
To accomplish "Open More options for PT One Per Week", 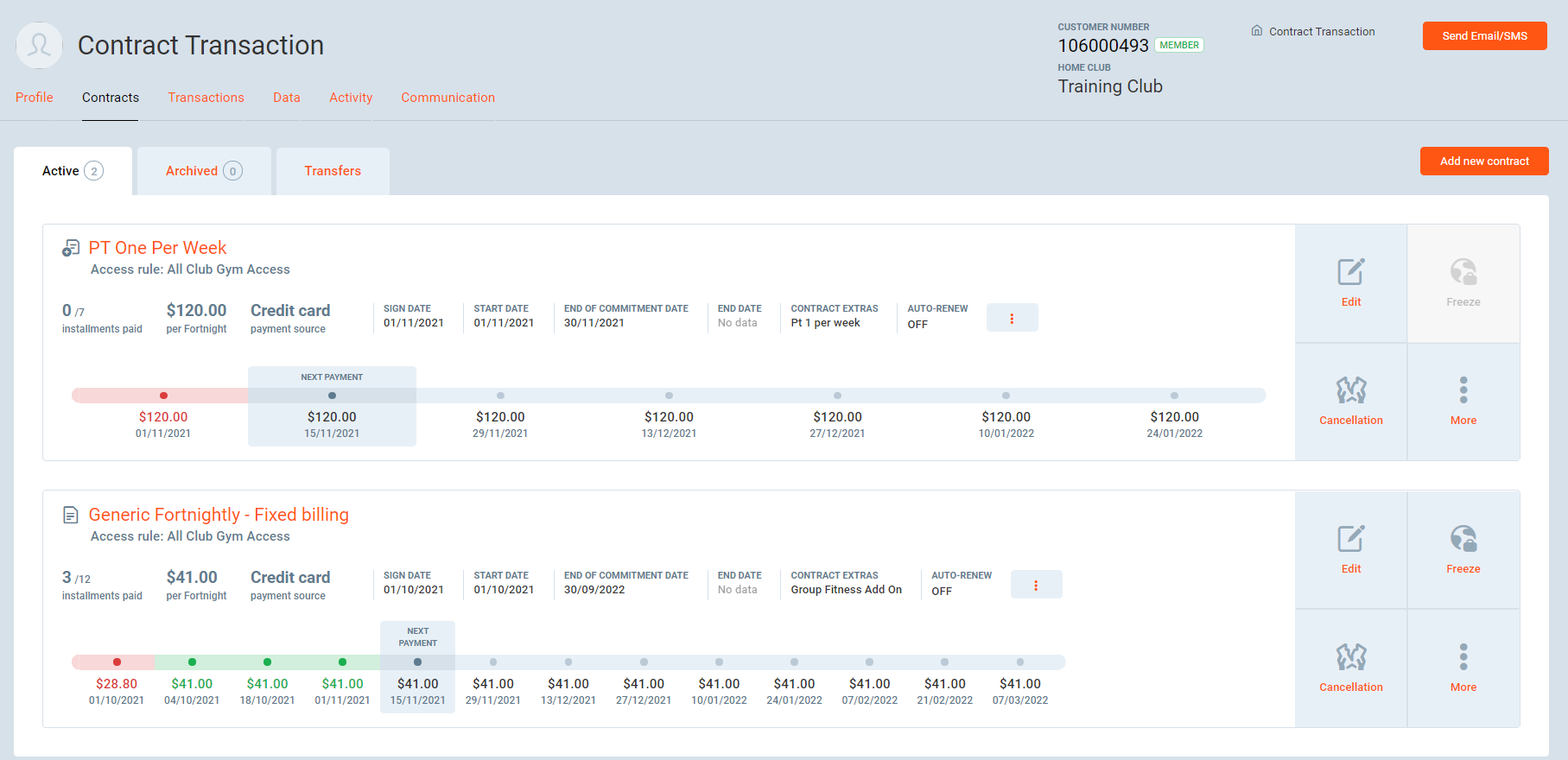I will [x=1463, y=391].
